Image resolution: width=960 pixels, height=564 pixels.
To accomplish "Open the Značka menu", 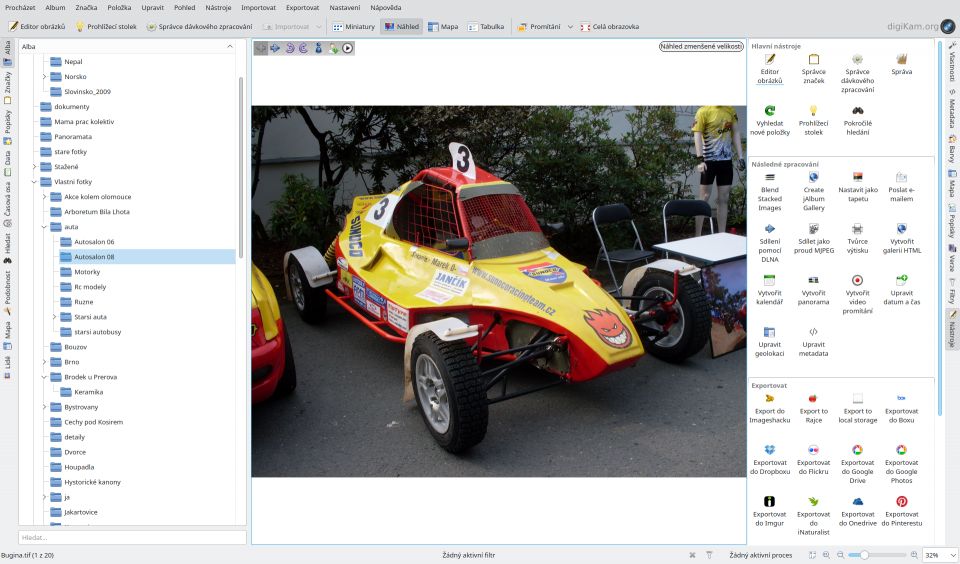I will click(86, 7).
